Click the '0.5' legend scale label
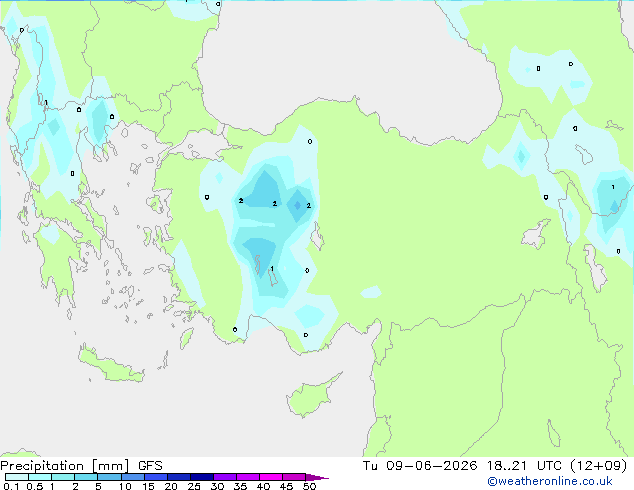The image size is (634, 490). click(35, 486)
